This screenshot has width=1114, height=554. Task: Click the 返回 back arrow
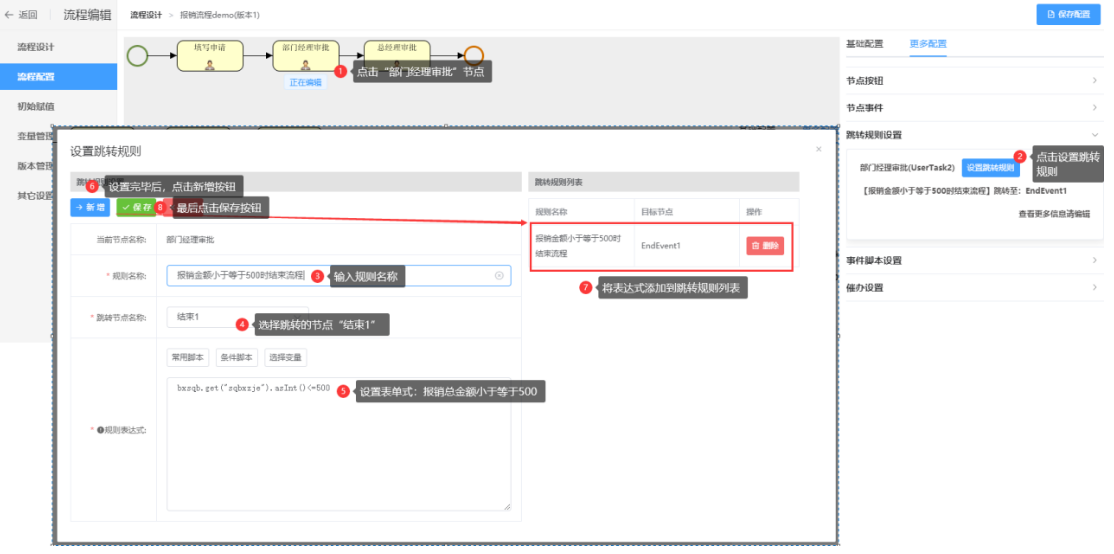pyautogui.click(x=9, y=14)
